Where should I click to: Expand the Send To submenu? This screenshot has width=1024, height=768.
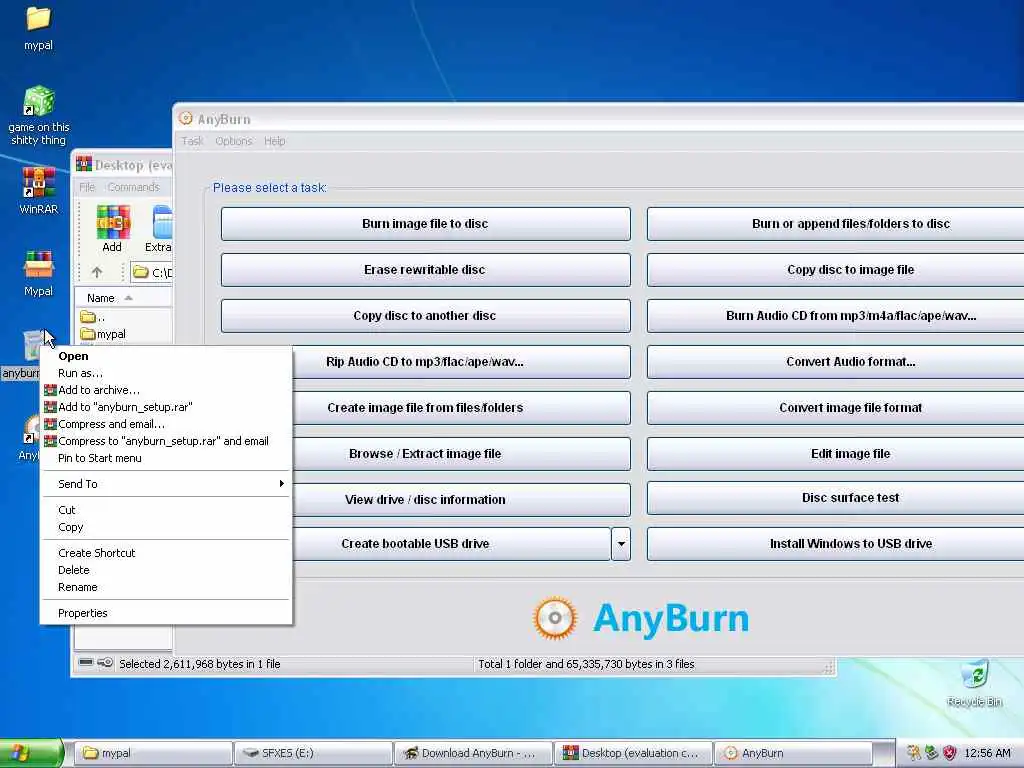coord(166,484)
